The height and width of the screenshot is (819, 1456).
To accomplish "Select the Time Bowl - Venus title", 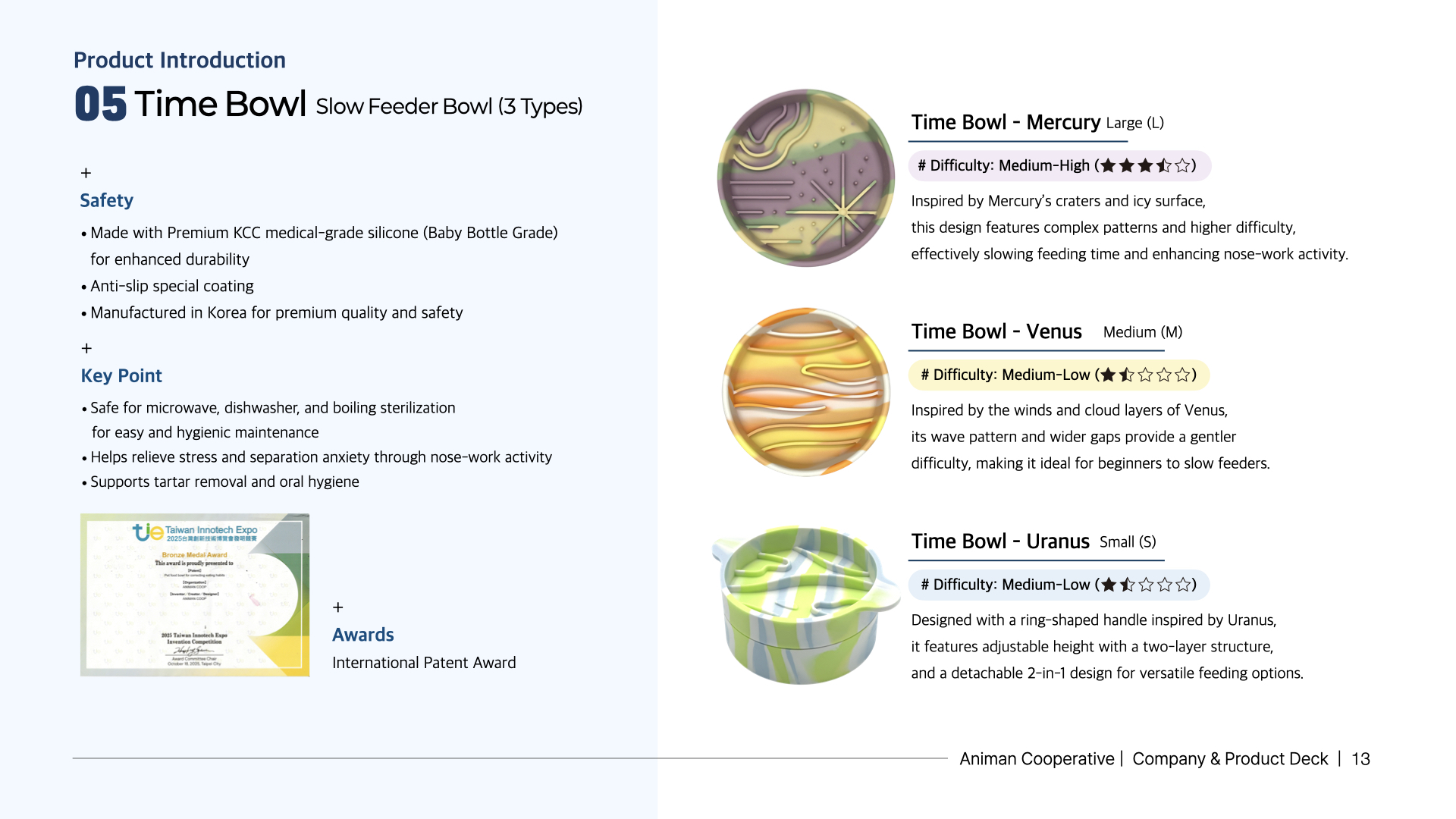I will click(996, 332).
